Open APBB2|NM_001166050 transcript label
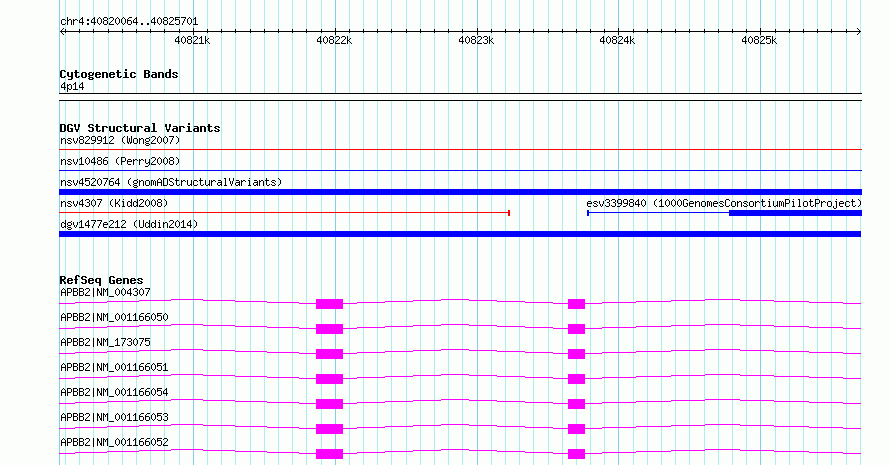 [x=114, y=317]
